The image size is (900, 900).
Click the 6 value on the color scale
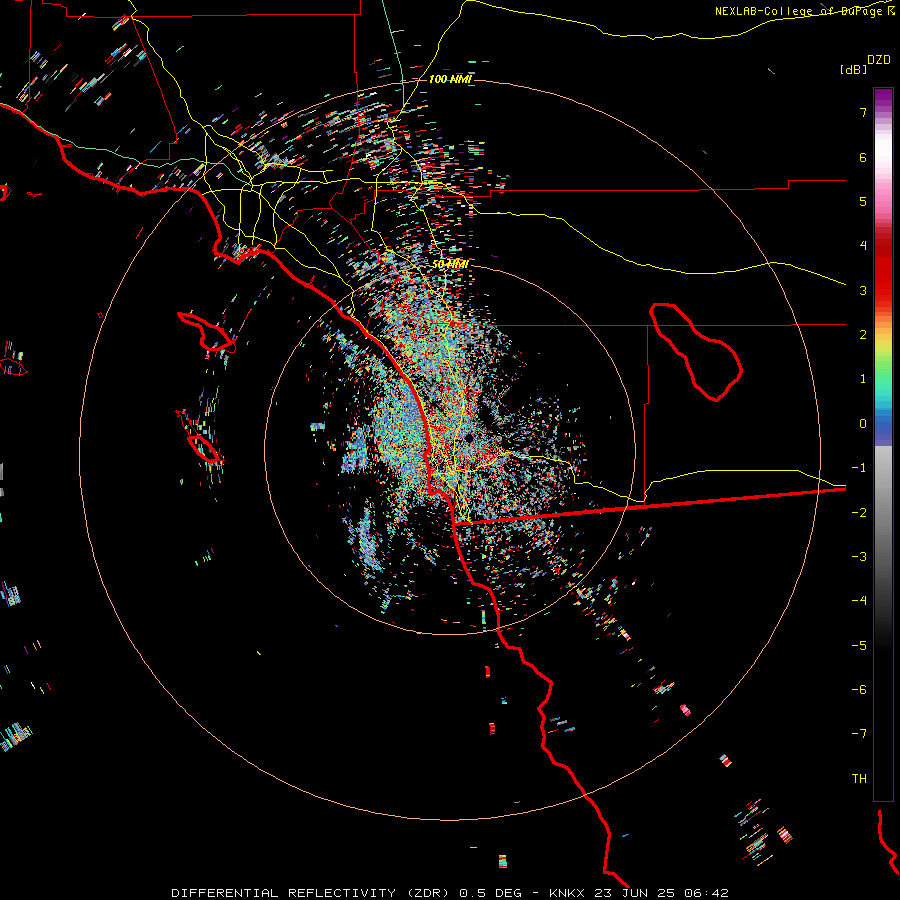(x=863, y=157)
